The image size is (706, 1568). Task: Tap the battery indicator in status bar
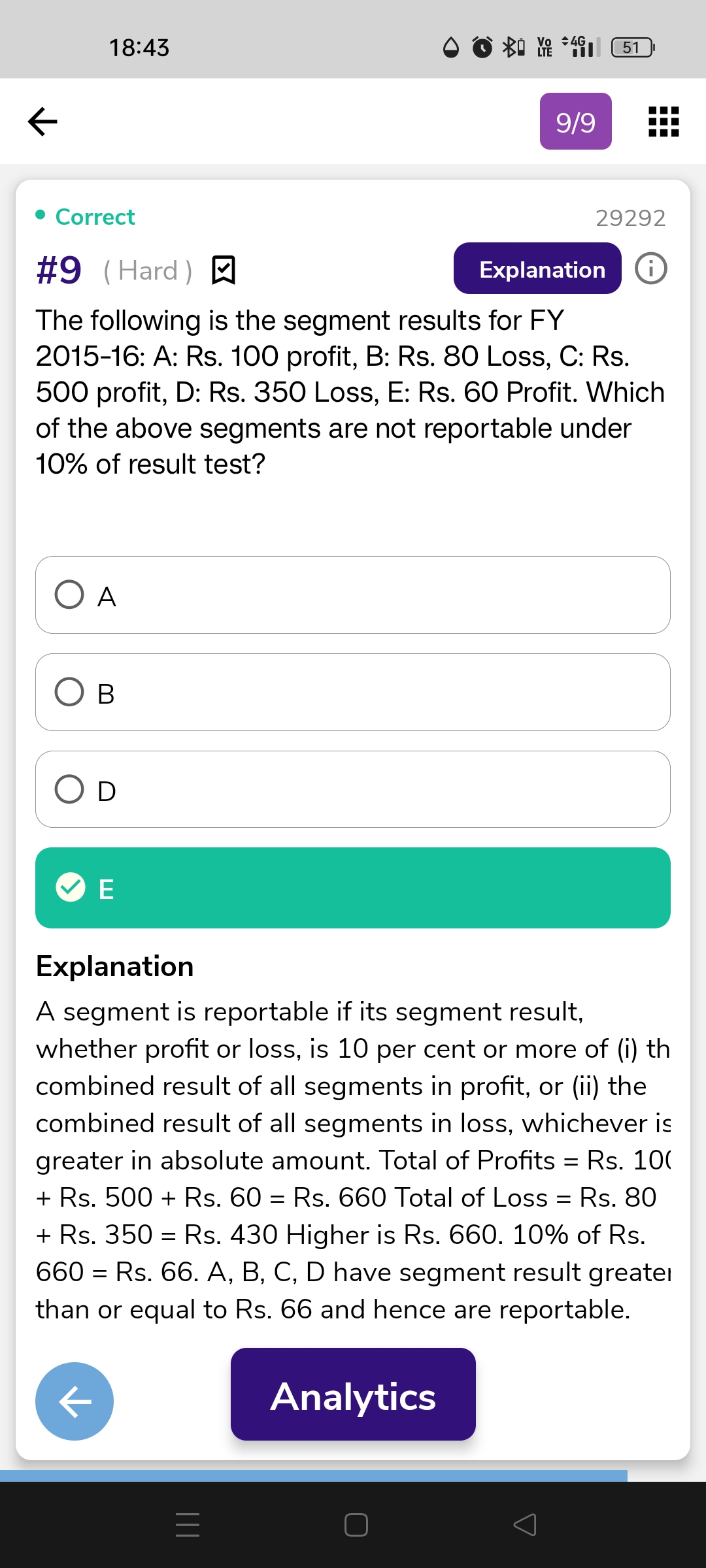coord(631,48)
